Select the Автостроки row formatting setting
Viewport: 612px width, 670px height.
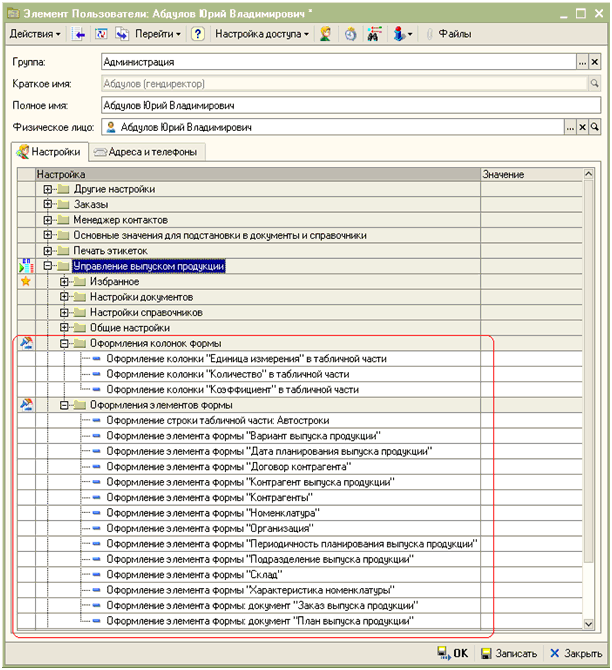click(218, 420)
